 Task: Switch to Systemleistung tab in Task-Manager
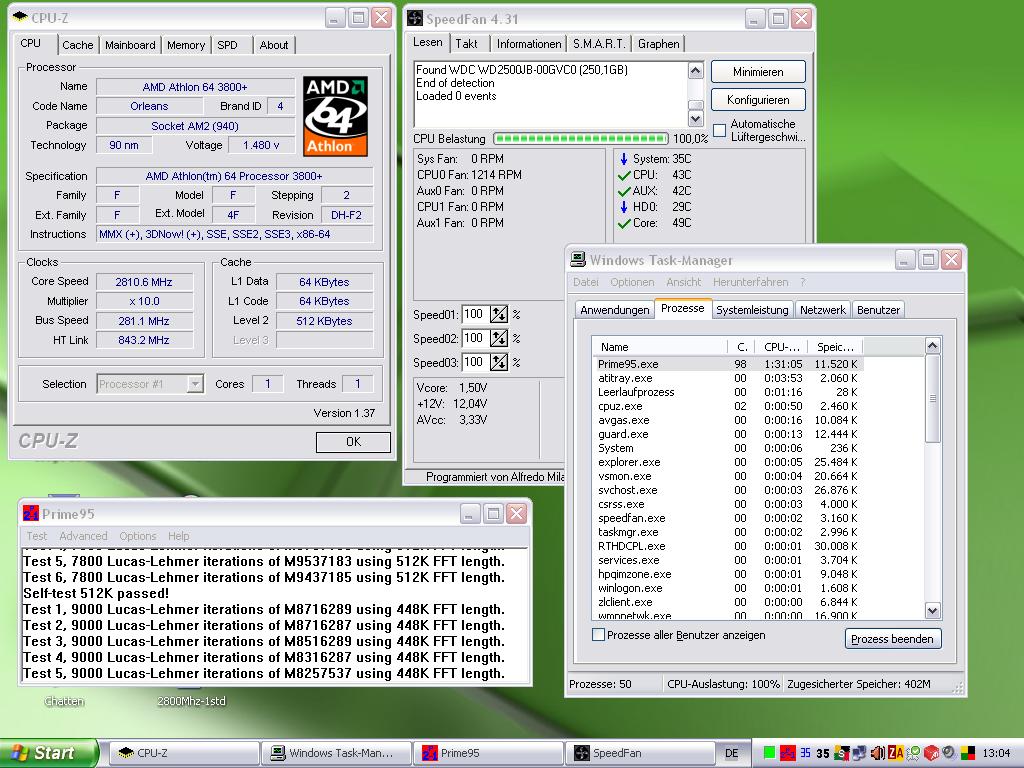[752, 310]
